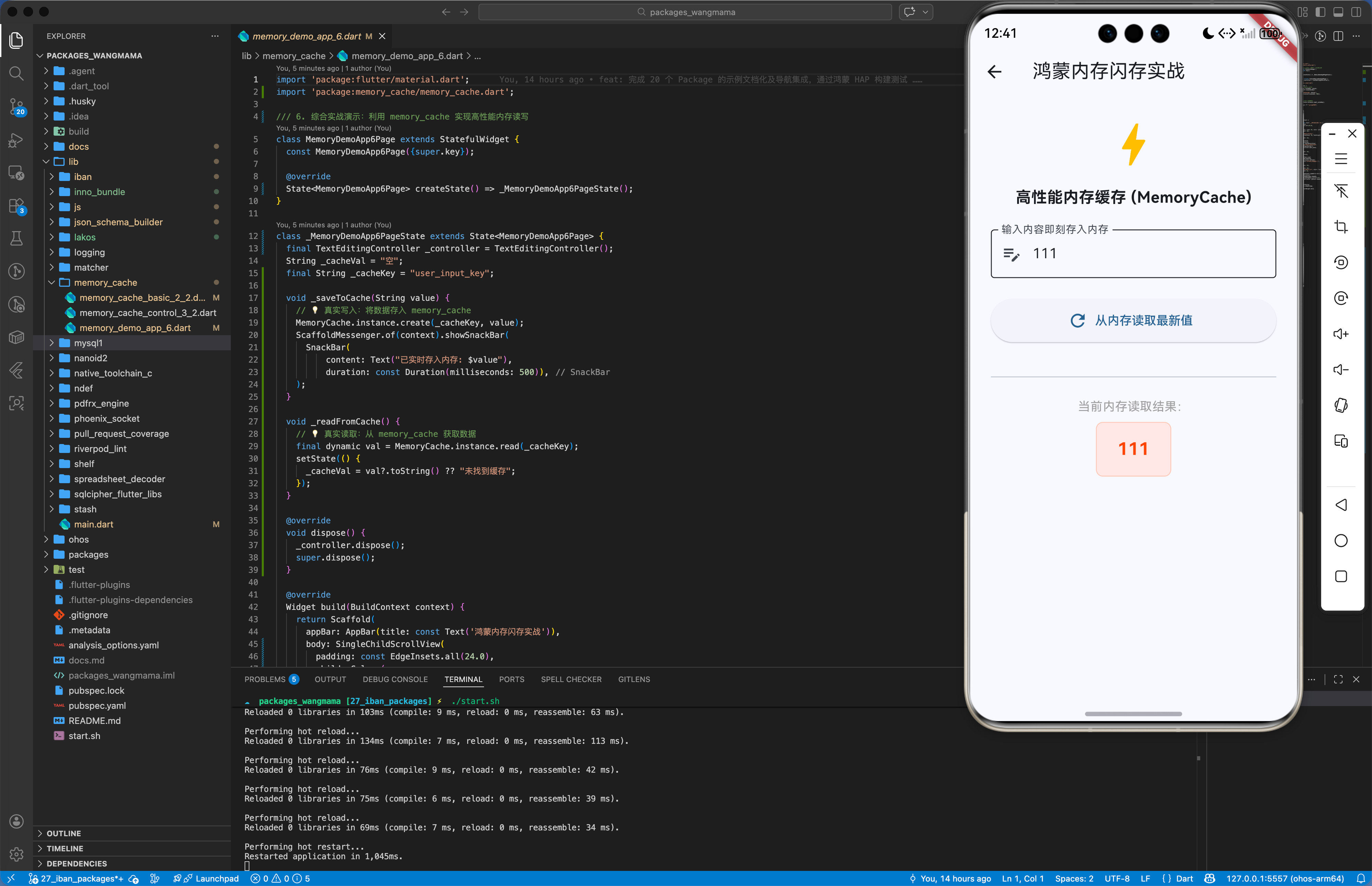
Task: Click the emulator screenshot crop icon
Action: point(1340,227)
